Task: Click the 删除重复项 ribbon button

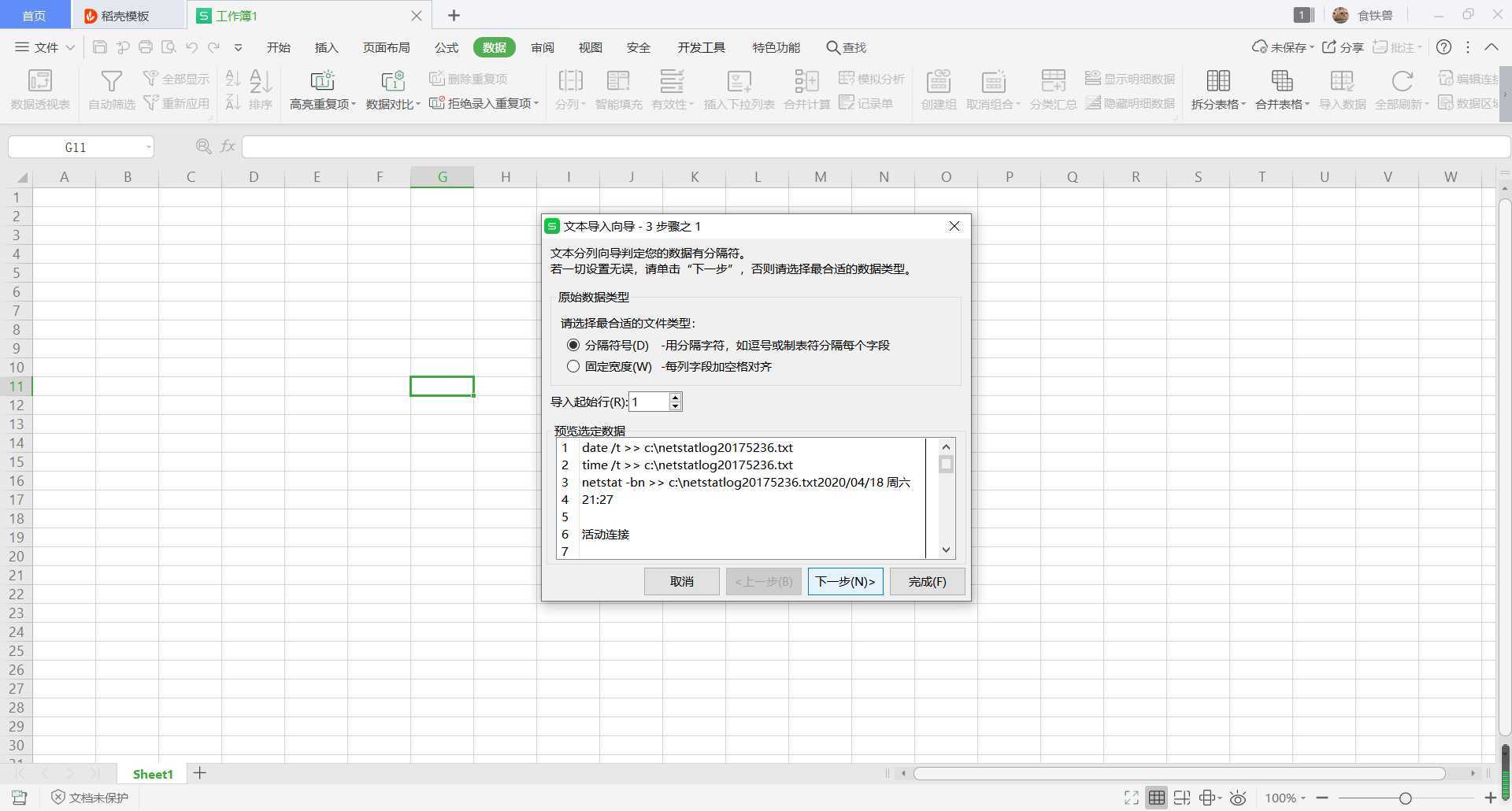Action: pos(468,79)
